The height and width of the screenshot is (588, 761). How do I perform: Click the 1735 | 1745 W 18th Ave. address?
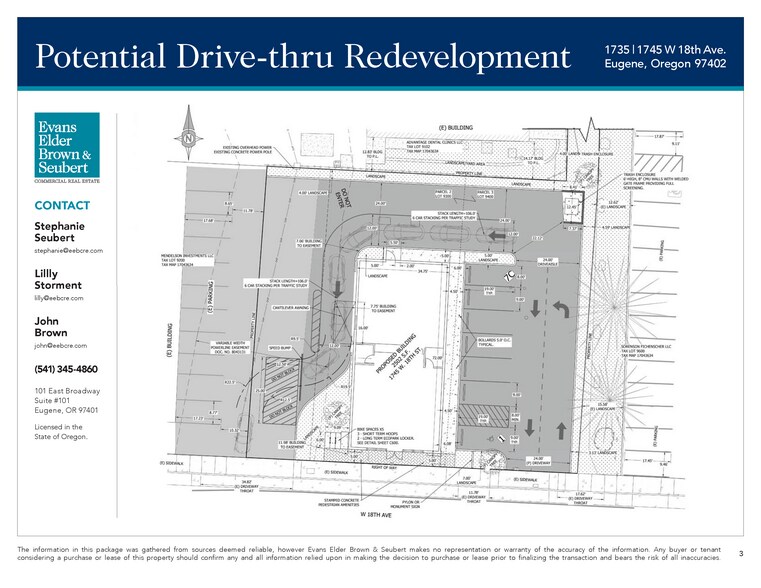click(x=664, y=48)
